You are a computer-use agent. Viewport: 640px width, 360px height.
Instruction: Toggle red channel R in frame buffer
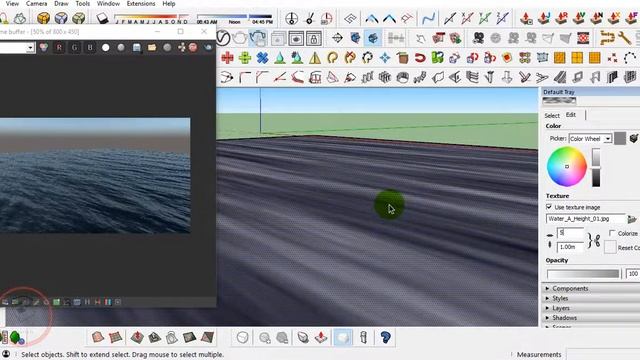(59, 48)
